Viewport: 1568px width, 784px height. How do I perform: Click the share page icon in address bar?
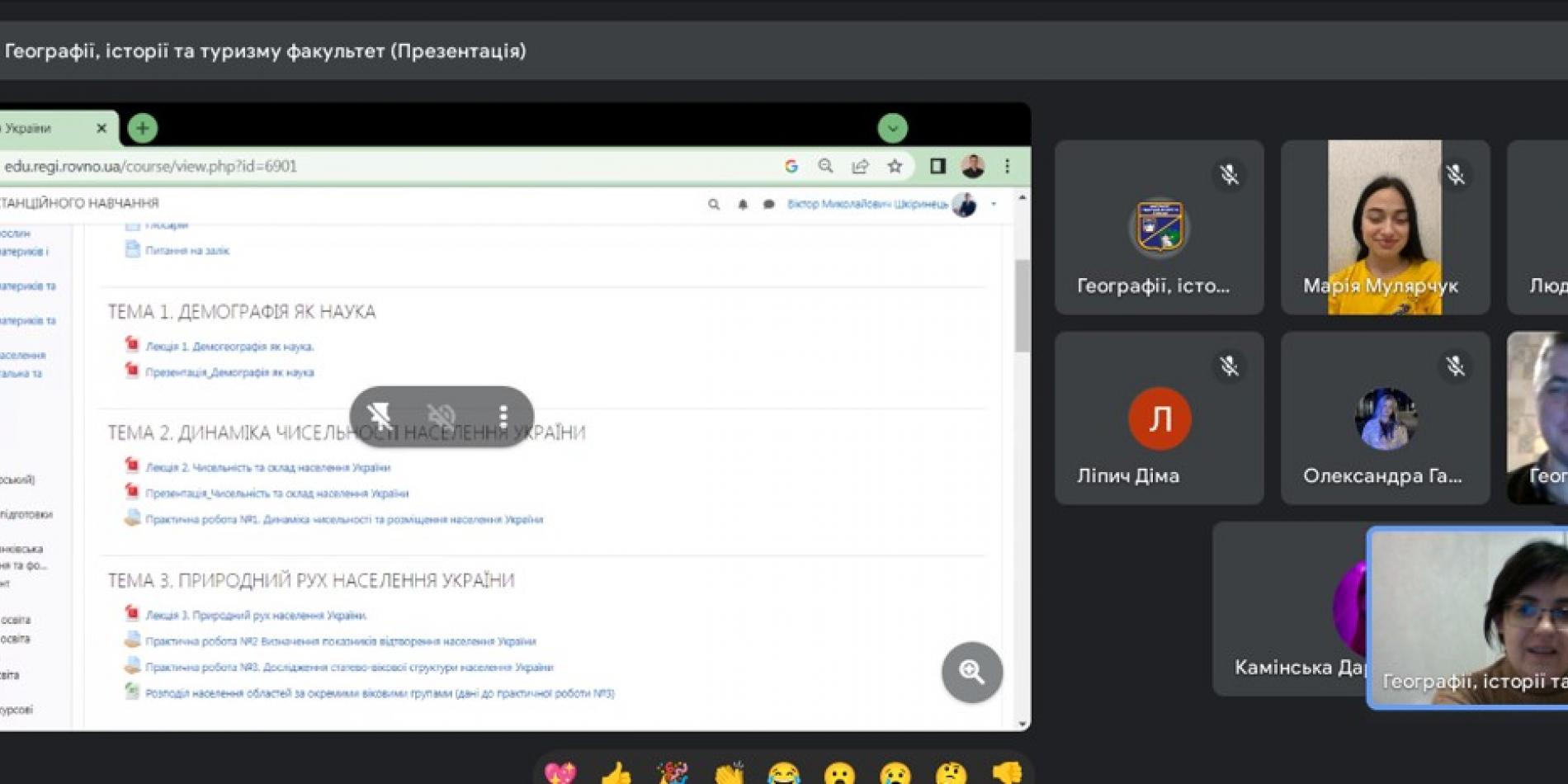click(x=860, y=166)
